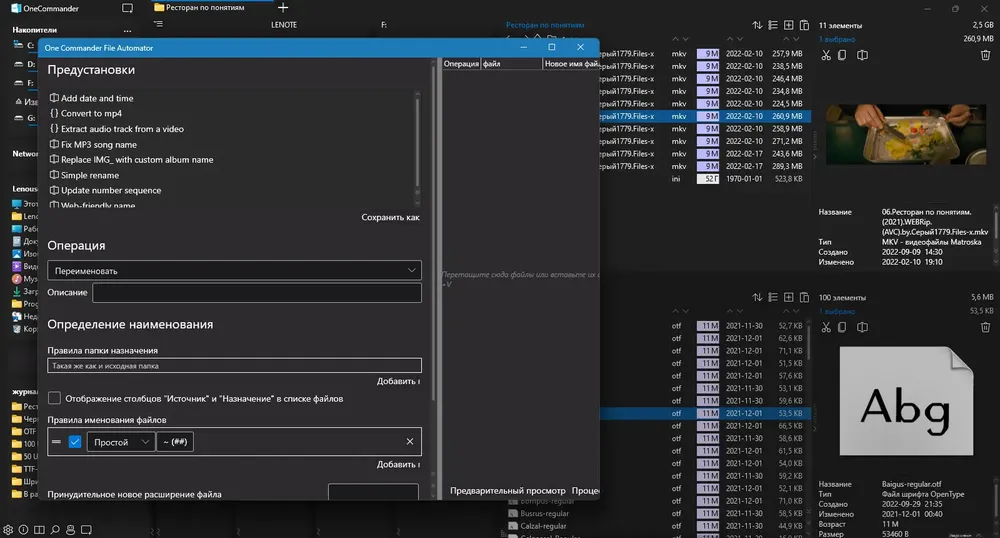Toggle dual-pane layout icon in bottom bar
1000x538 pixels.
39,530
